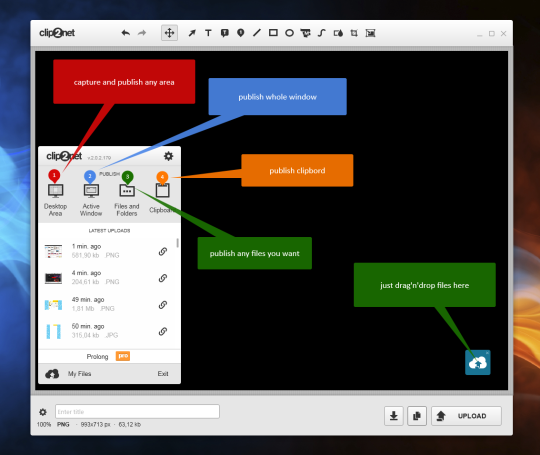
Task: Undo the last edit
Action: point(126,33)
